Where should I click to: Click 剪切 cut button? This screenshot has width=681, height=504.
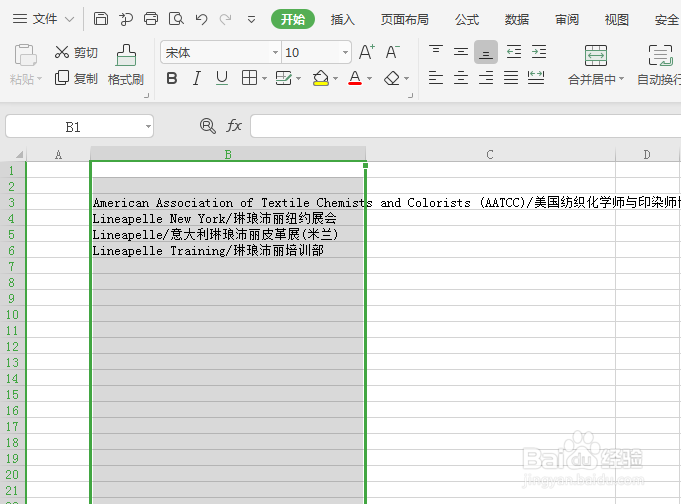point(76,53)
